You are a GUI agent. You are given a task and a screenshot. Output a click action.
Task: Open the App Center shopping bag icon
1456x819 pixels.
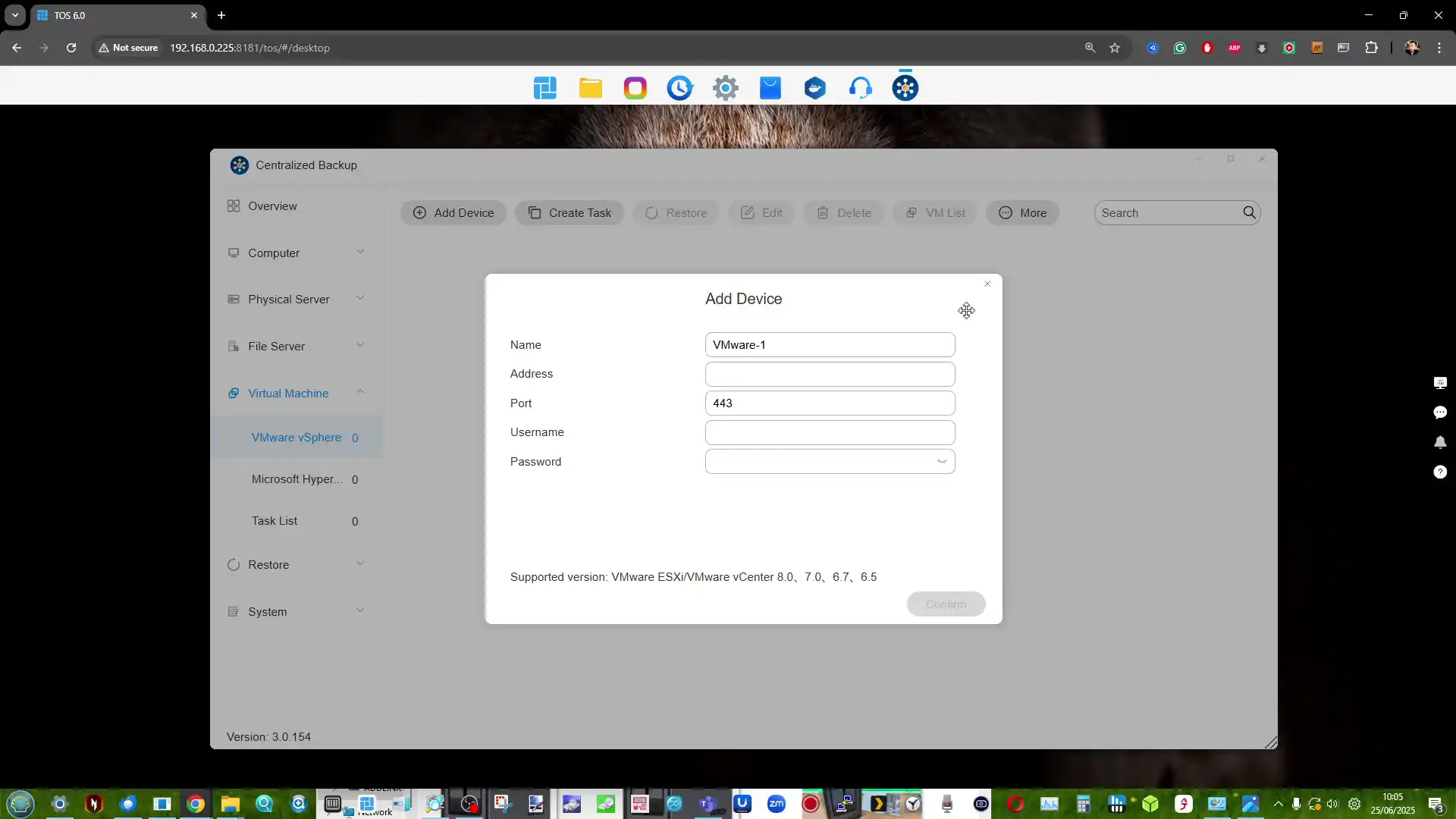pyautogui.click(x=770, y=88)
